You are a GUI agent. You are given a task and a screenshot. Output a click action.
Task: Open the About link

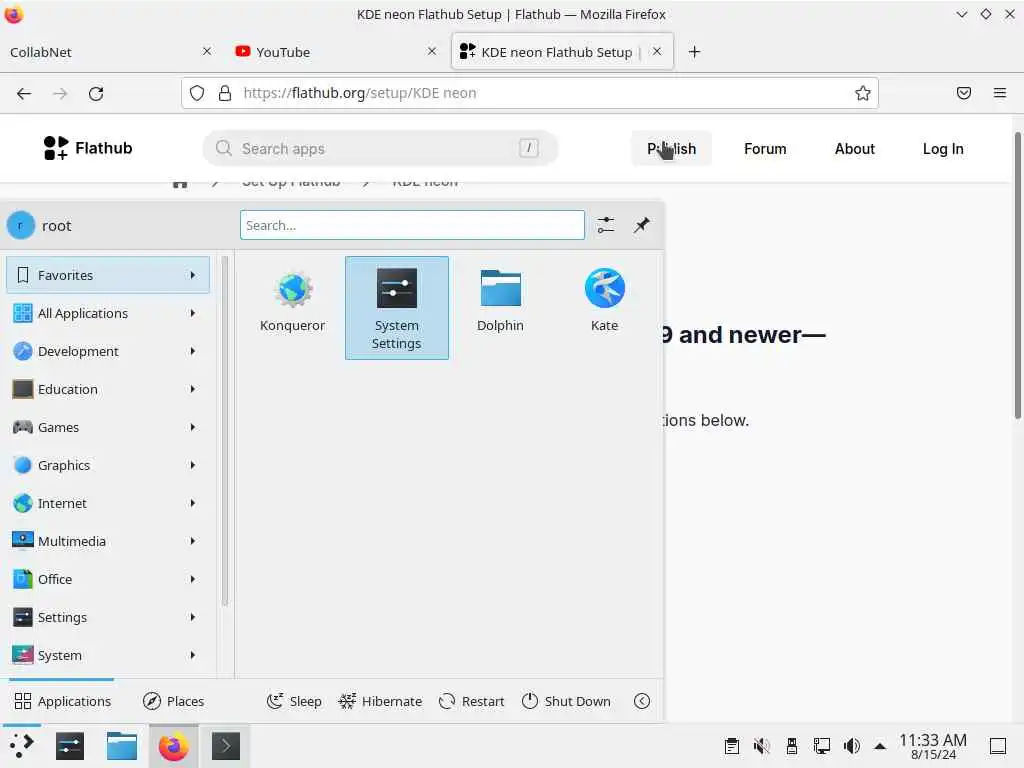854,148
